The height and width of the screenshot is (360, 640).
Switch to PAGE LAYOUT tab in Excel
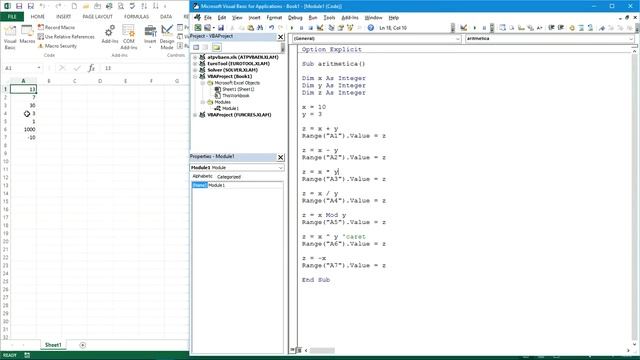[97, 17]
